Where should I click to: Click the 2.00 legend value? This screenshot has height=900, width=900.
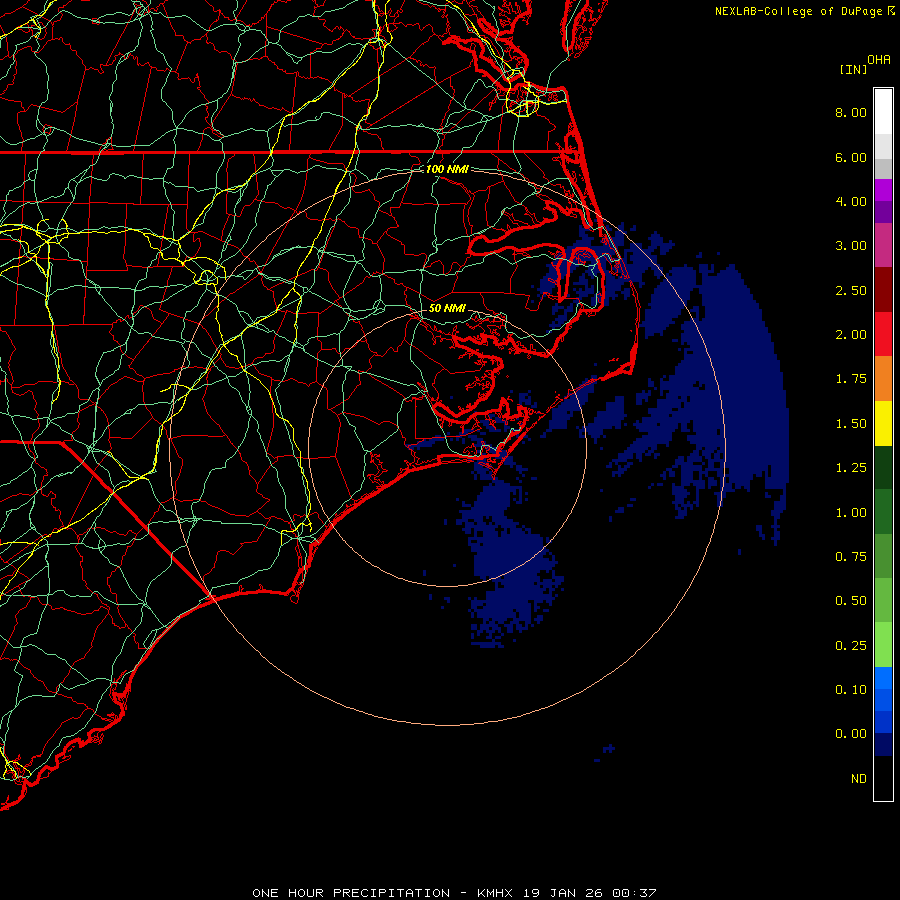pos(851,335)
